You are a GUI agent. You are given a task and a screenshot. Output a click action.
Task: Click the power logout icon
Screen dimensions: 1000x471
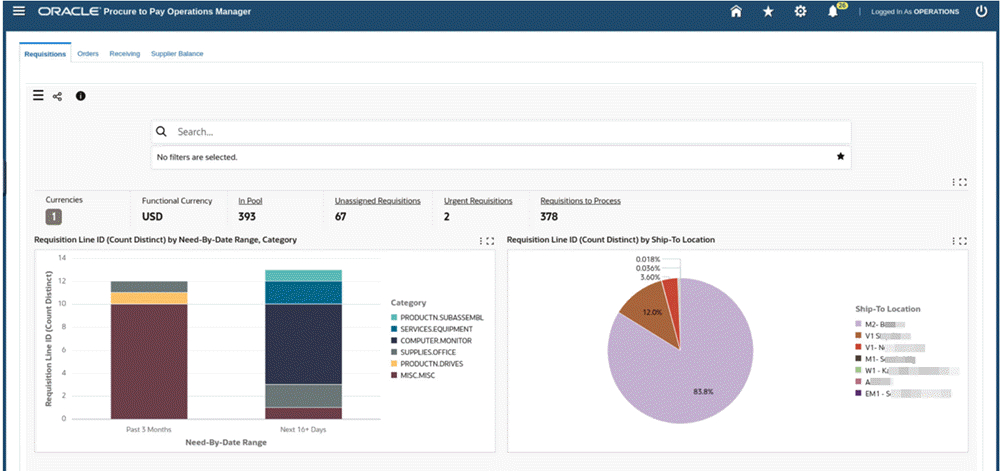(x=982, y=11)
